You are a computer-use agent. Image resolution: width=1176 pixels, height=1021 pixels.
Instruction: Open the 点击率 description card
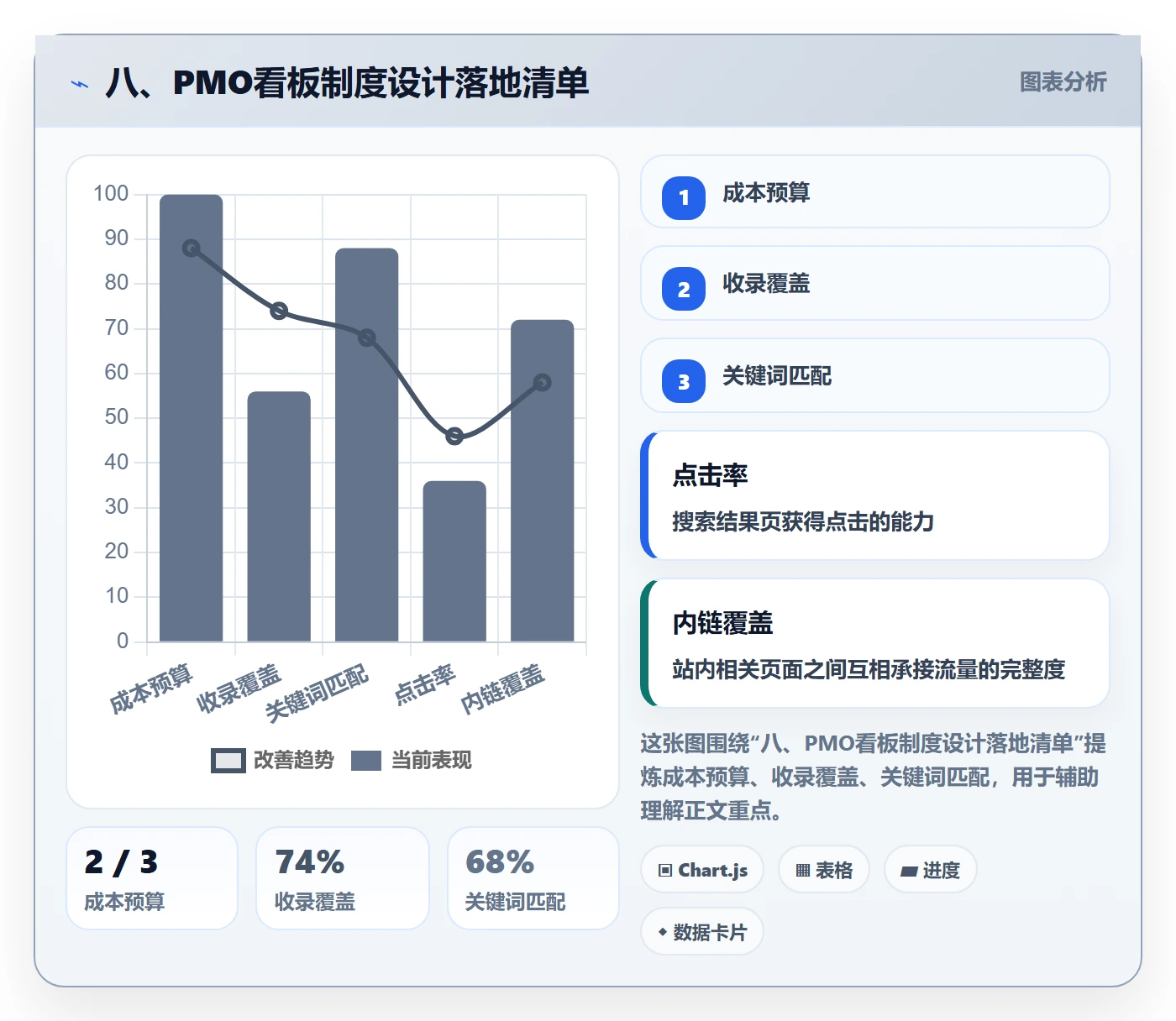tap(875, 495)
